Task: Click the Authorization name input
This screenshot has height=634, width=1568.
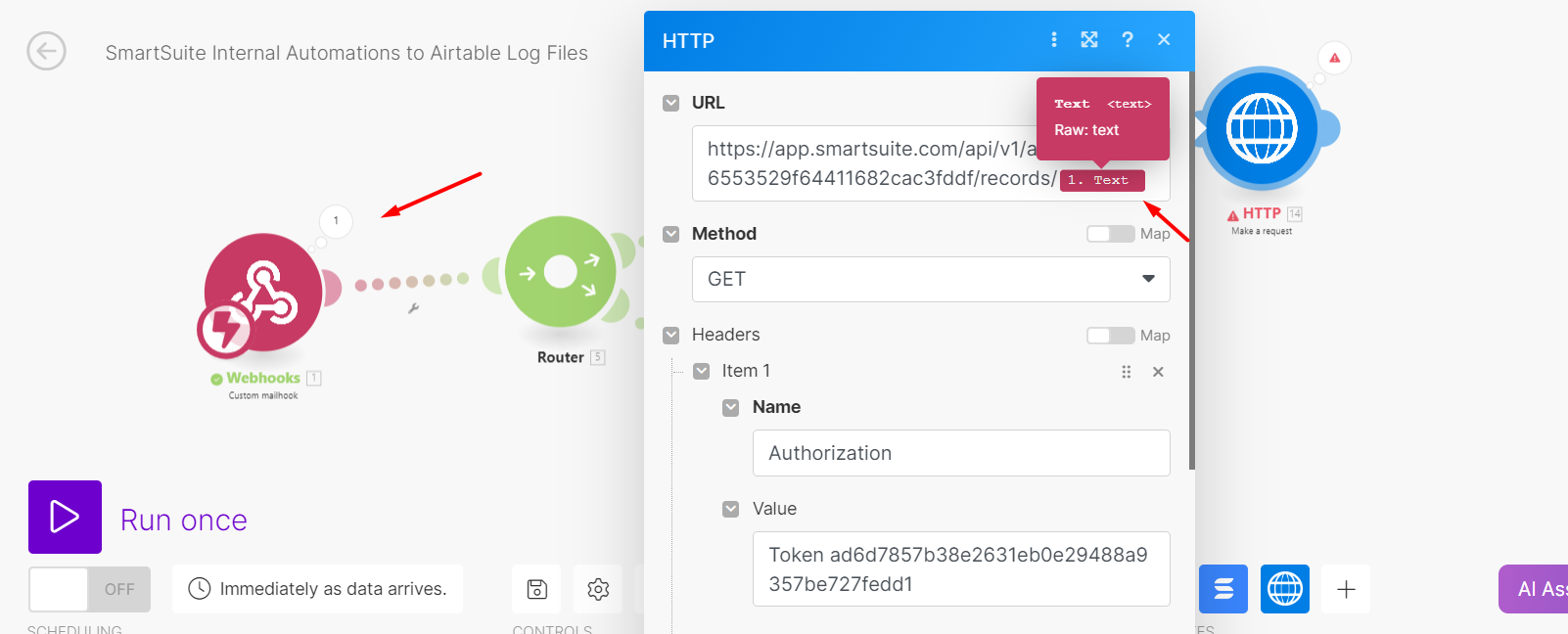Action: coord(961,453)
